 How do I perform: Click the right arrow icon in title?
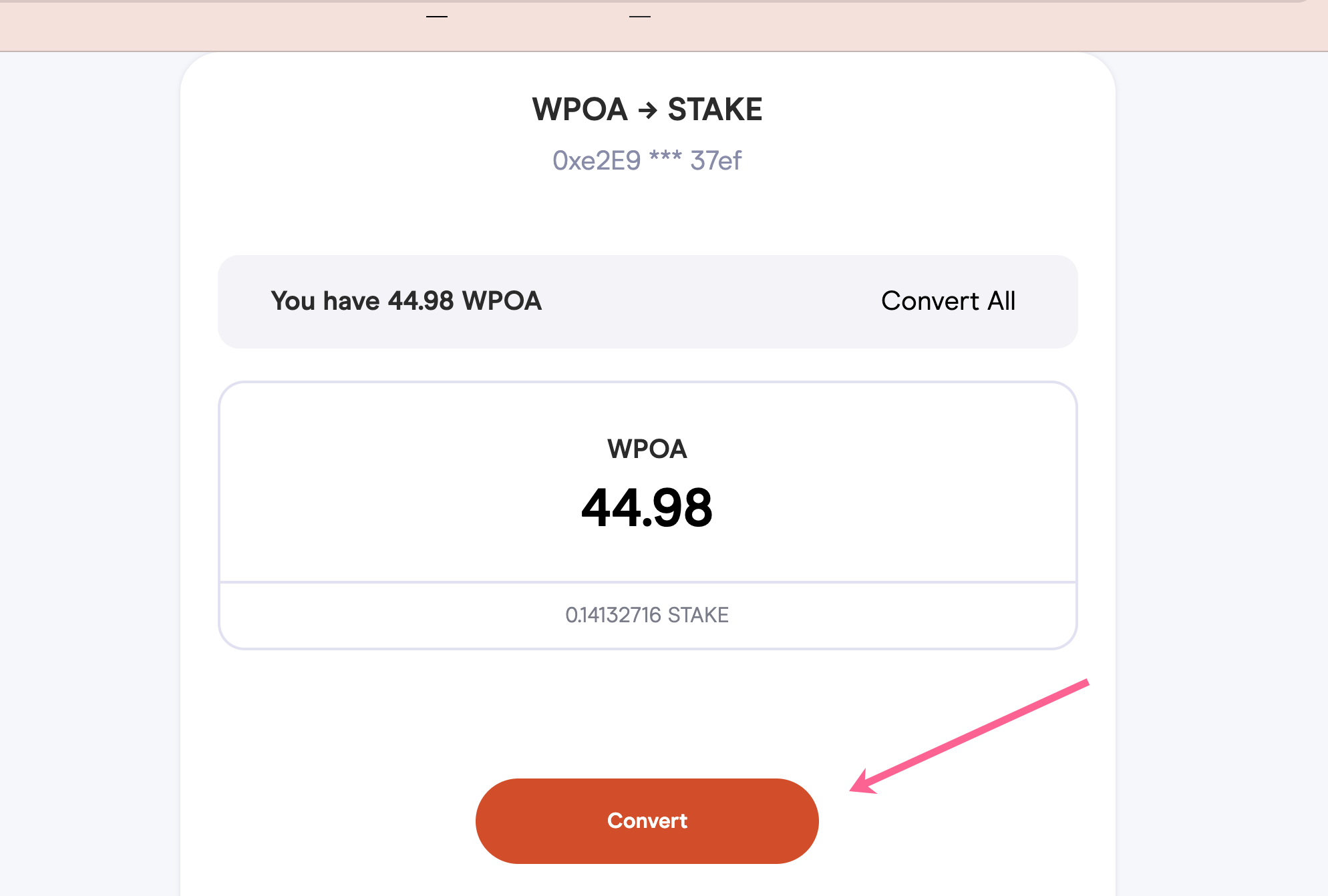pos(647,110)
